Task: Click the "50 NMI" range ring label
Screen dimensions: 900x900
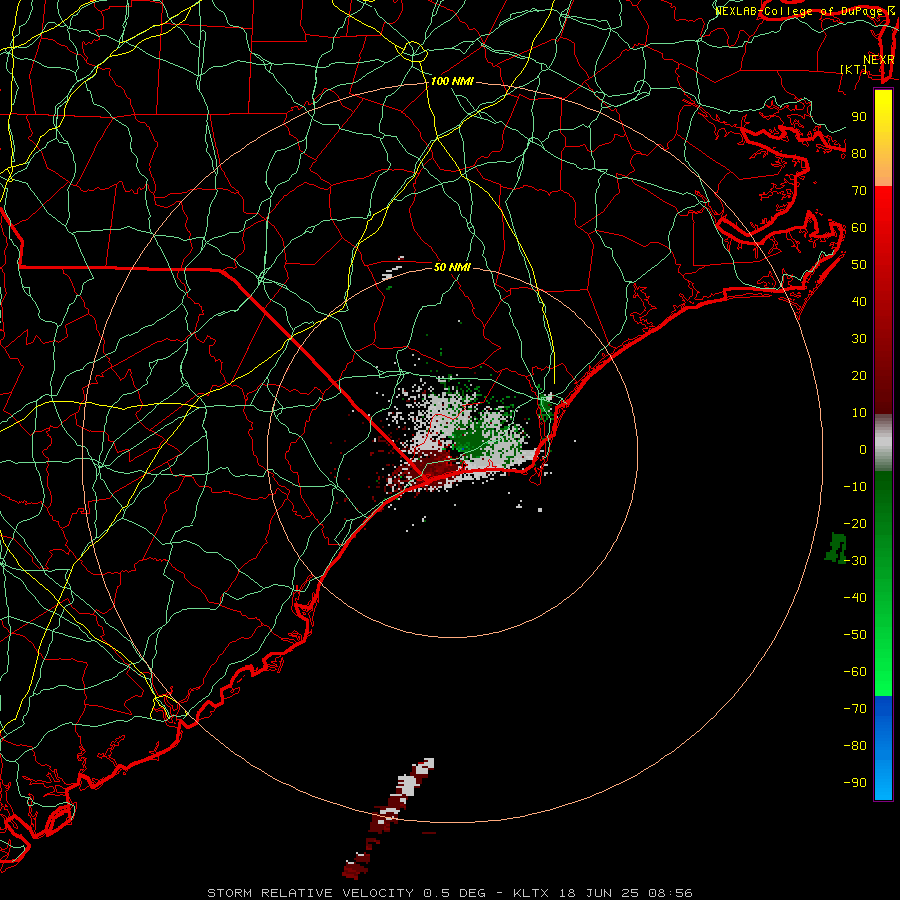Action: (x=452, y=267)
